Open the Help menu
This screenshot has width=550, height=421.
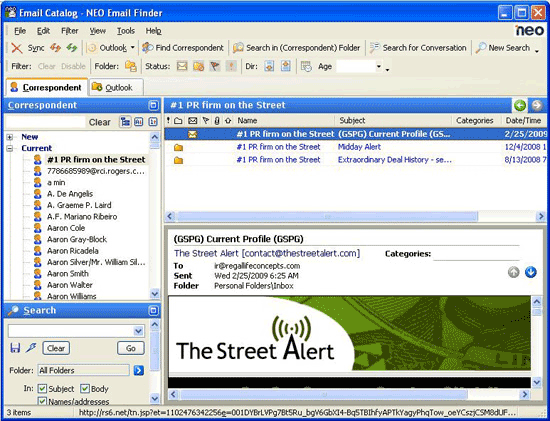coord(153,31)
